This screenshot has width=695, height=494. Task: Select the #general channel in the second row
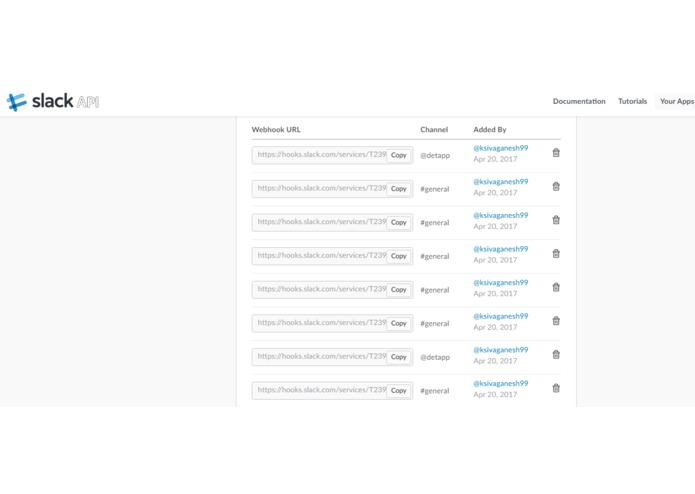[434, 190]
